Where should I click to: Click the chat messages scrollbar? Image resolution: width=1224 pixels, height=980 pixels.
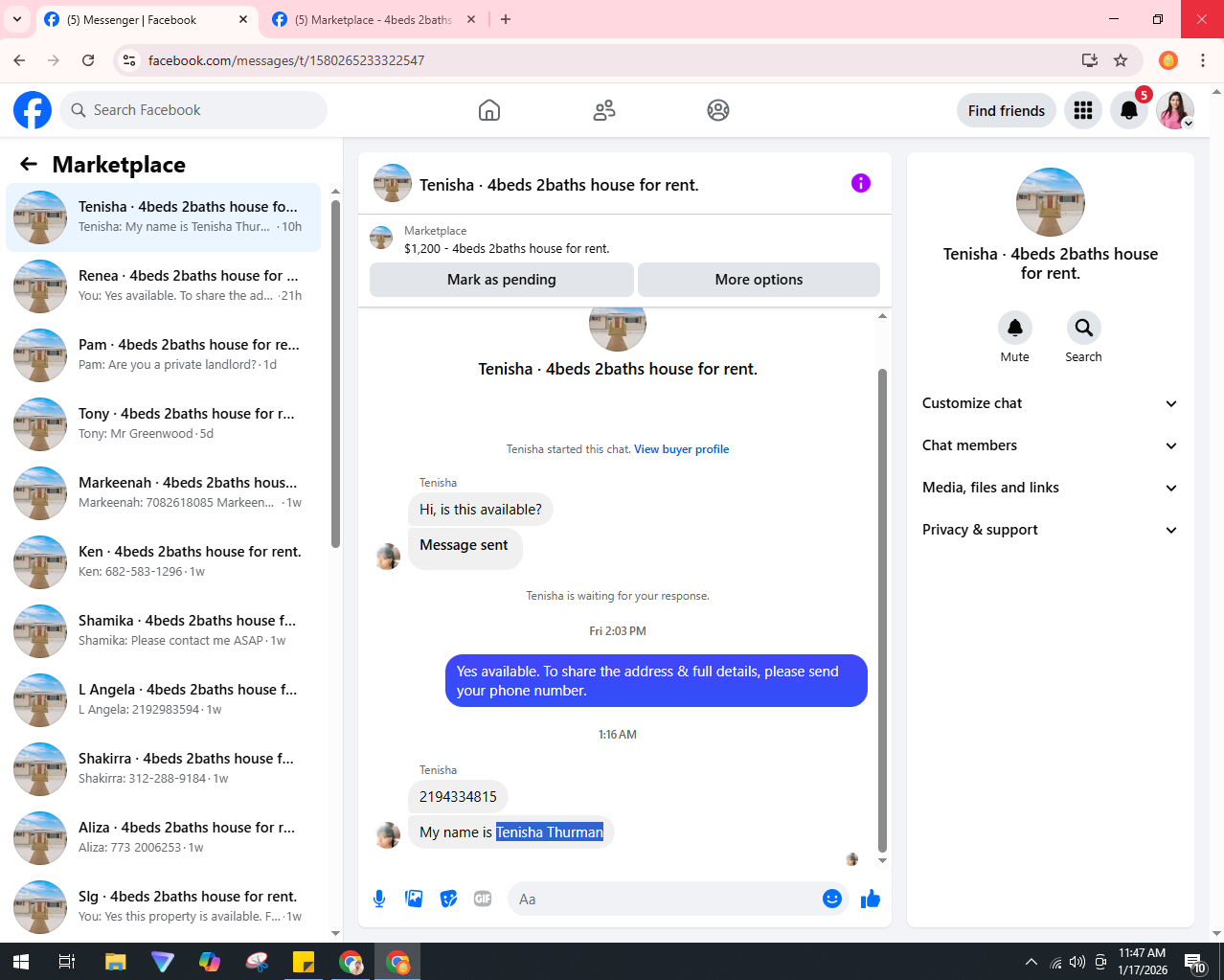[882, 609]
